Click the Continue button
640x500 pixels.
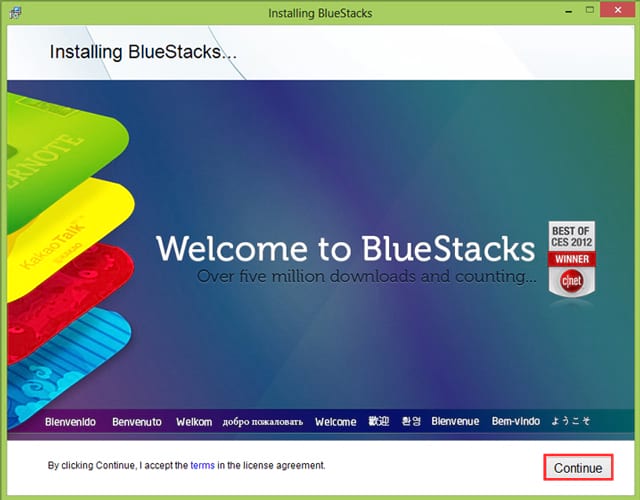[578, 468]
